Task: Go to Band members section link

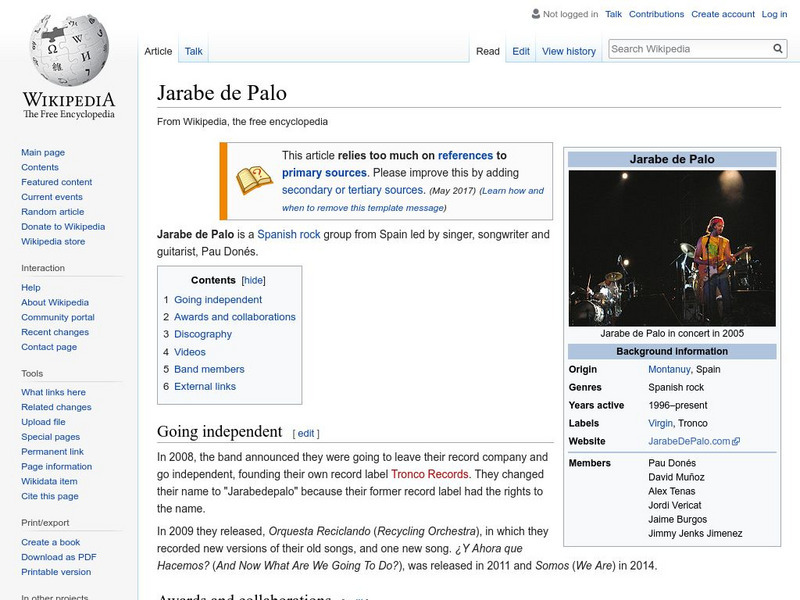Action: (209, 369)
